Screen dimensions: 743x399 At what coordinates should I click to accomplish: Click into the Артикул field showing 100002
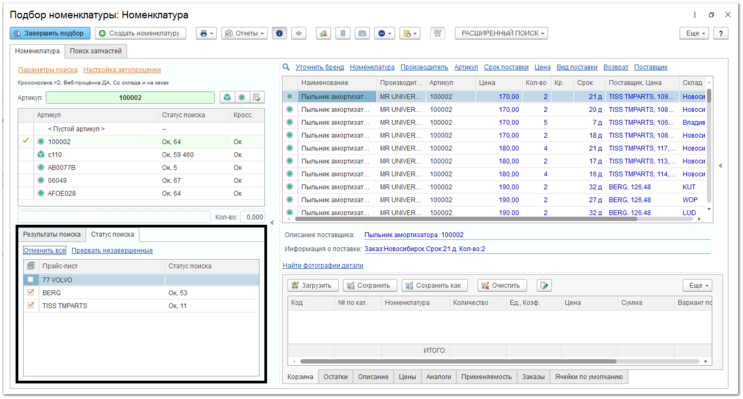coord(130,97)
